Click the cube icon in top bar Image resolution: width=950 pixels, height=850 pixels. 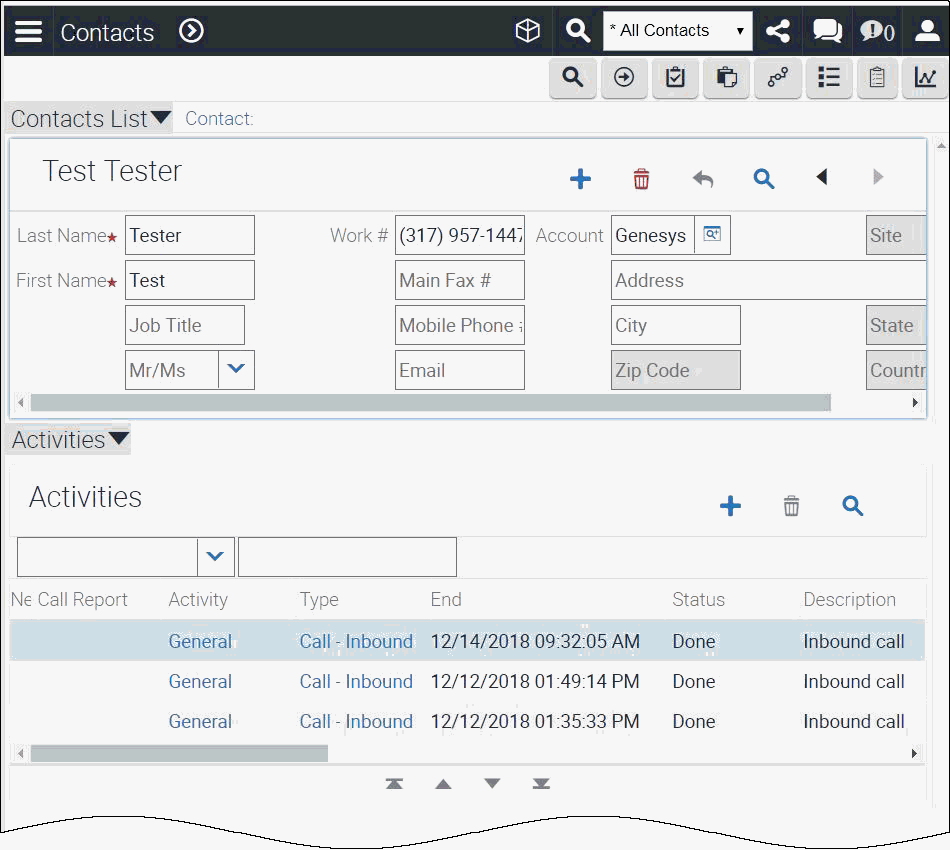[527, 30]
